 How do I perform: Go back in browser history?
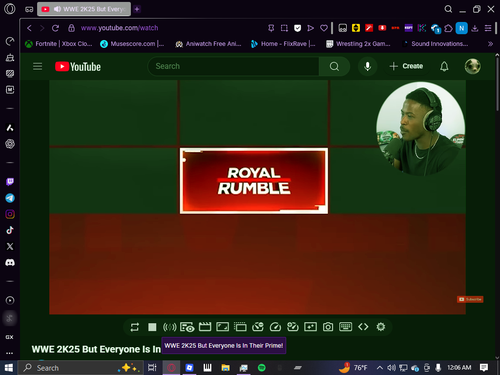(x=29, y=28)
